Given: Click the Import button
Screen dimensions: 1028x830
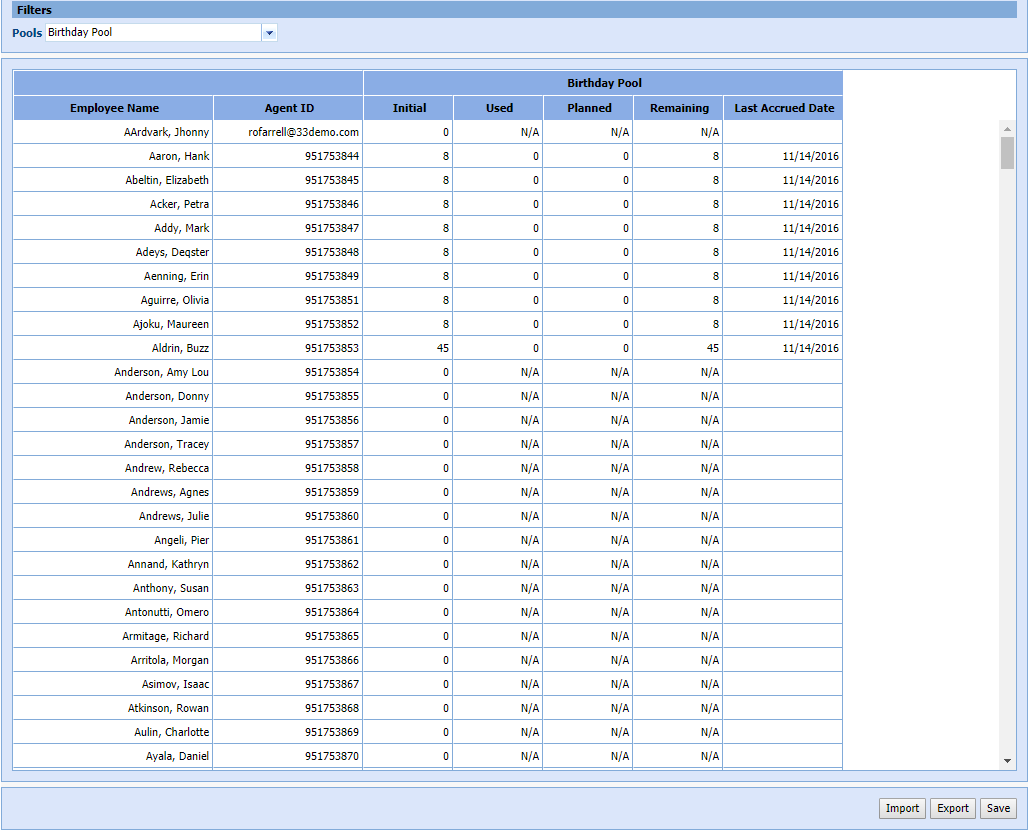Looking at the screenshot, I should coord(902,808).
